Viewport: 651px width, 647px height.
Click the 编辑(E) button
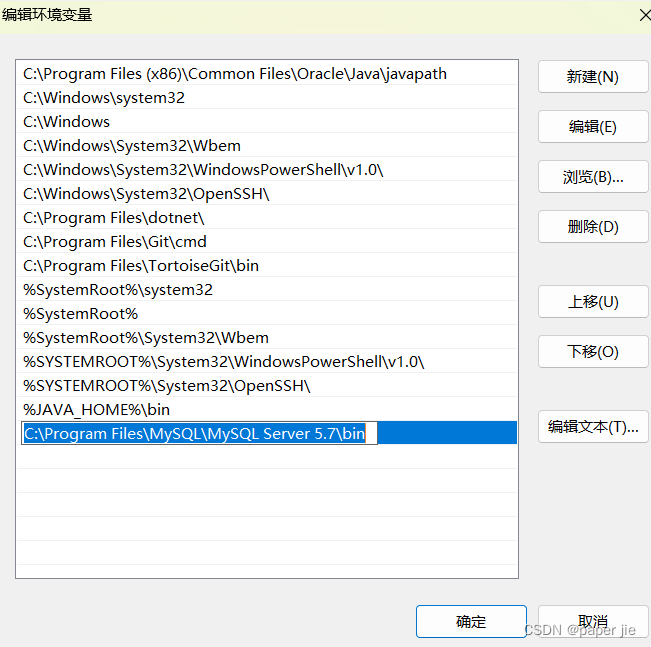(x=593, y=127)
